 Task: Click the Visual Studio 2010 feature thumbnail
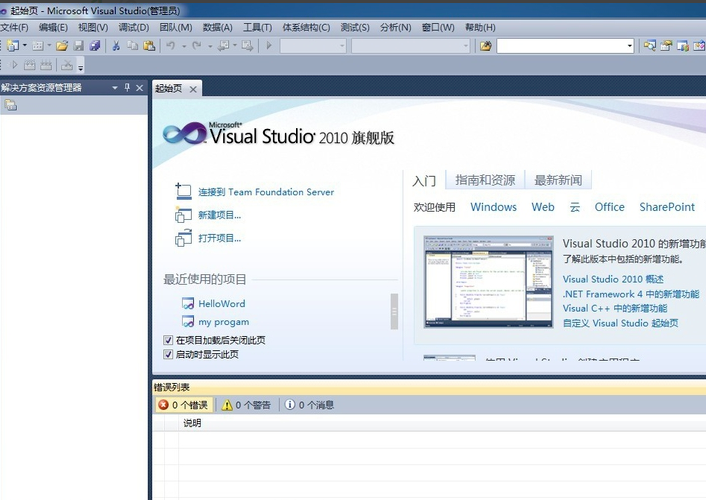487,282
